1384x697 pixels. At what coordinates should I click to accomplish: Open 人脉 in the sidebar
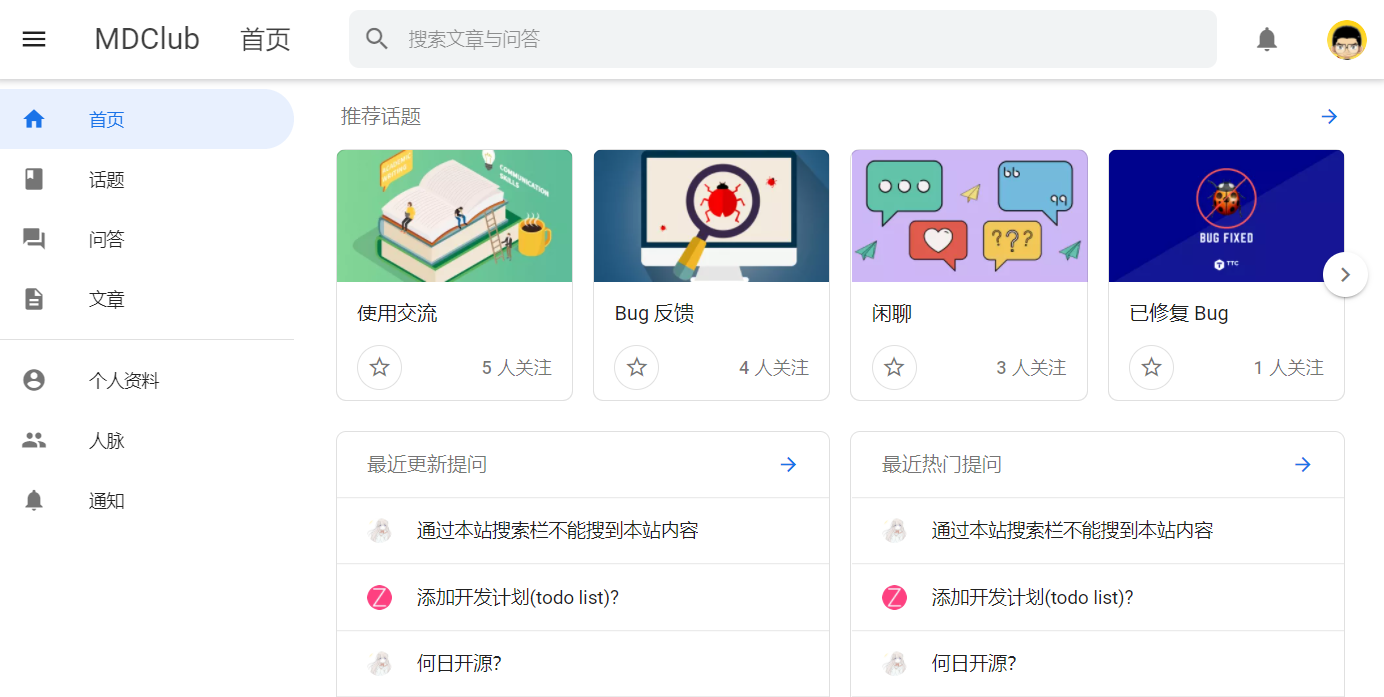tap(147, 440)
